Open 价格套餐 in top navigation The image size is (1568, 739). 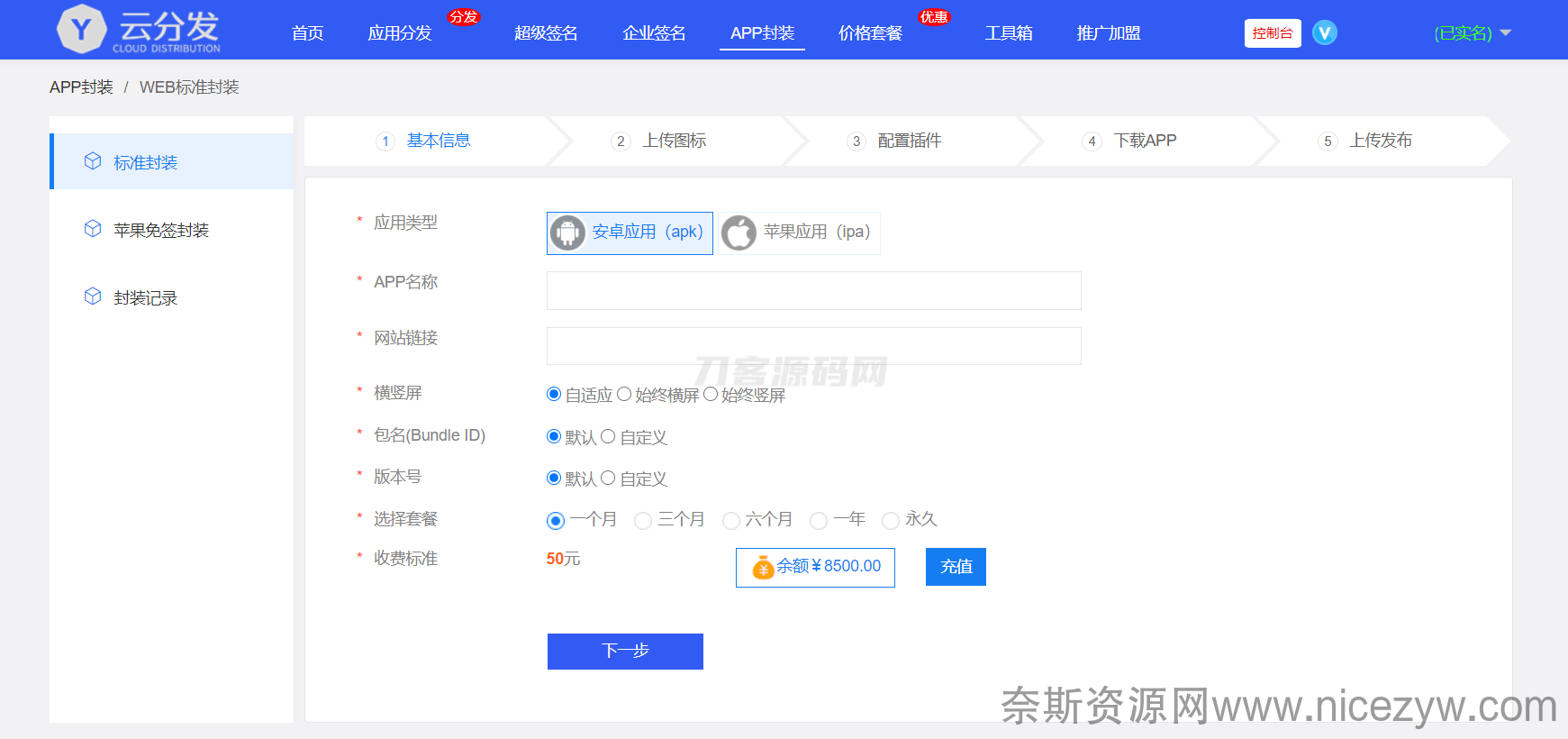(870, 33)
